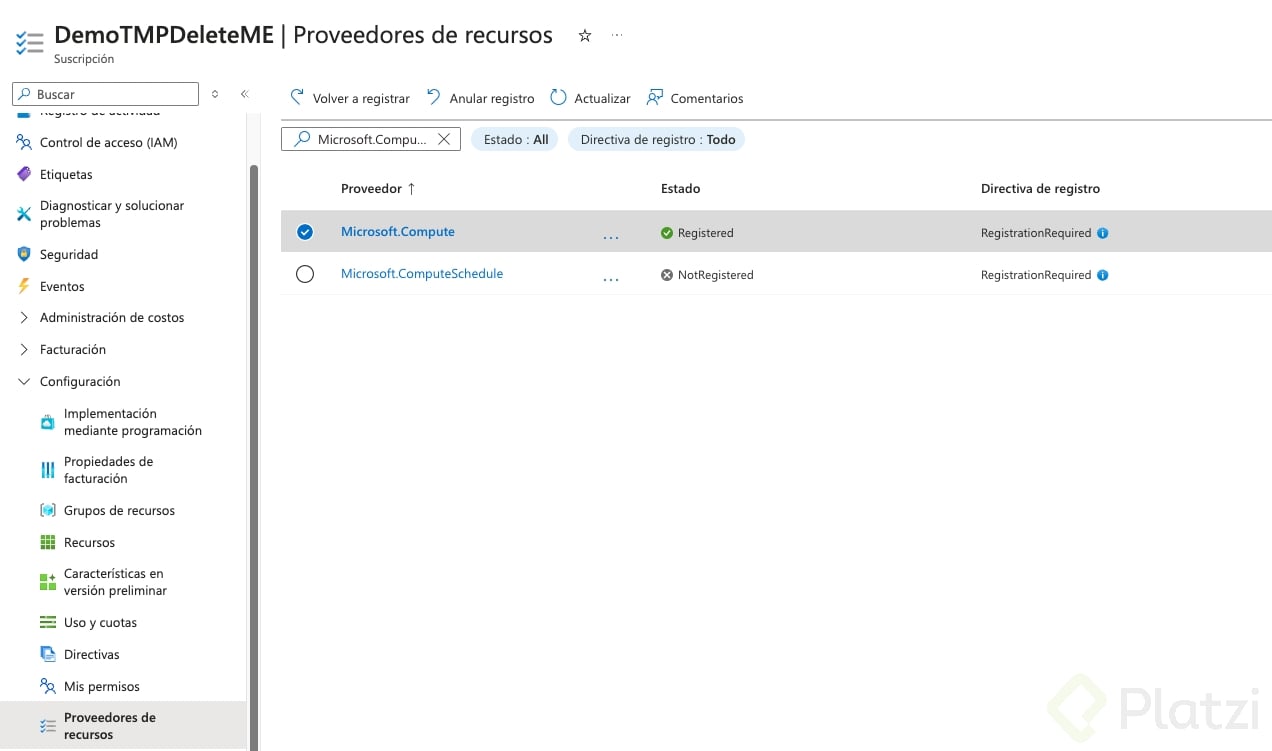Click the Directiva de registro column header
The width and height of the screenshot is (1272, 751).
point(1040,188)
